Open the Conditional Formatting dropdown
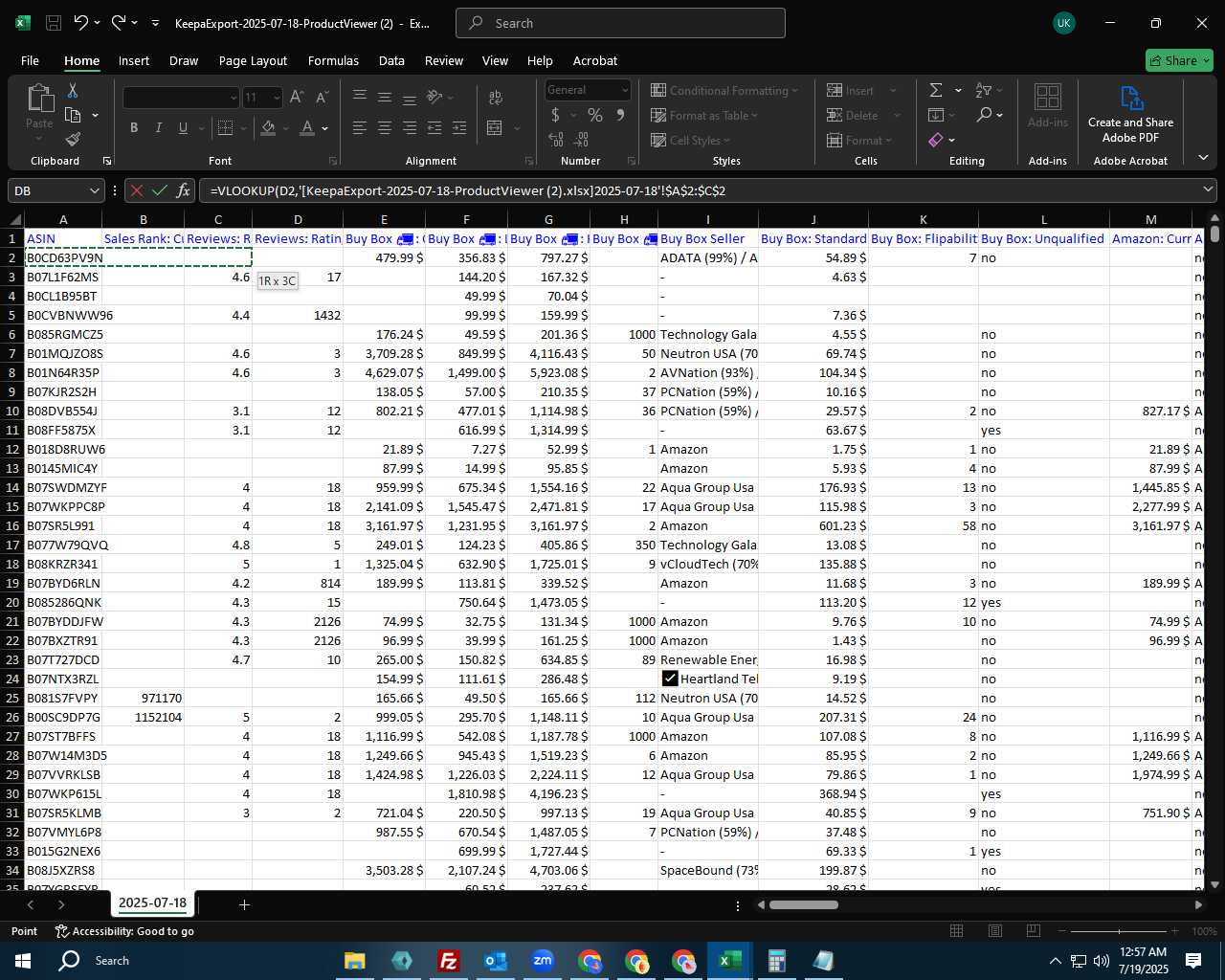 (724, 90)
